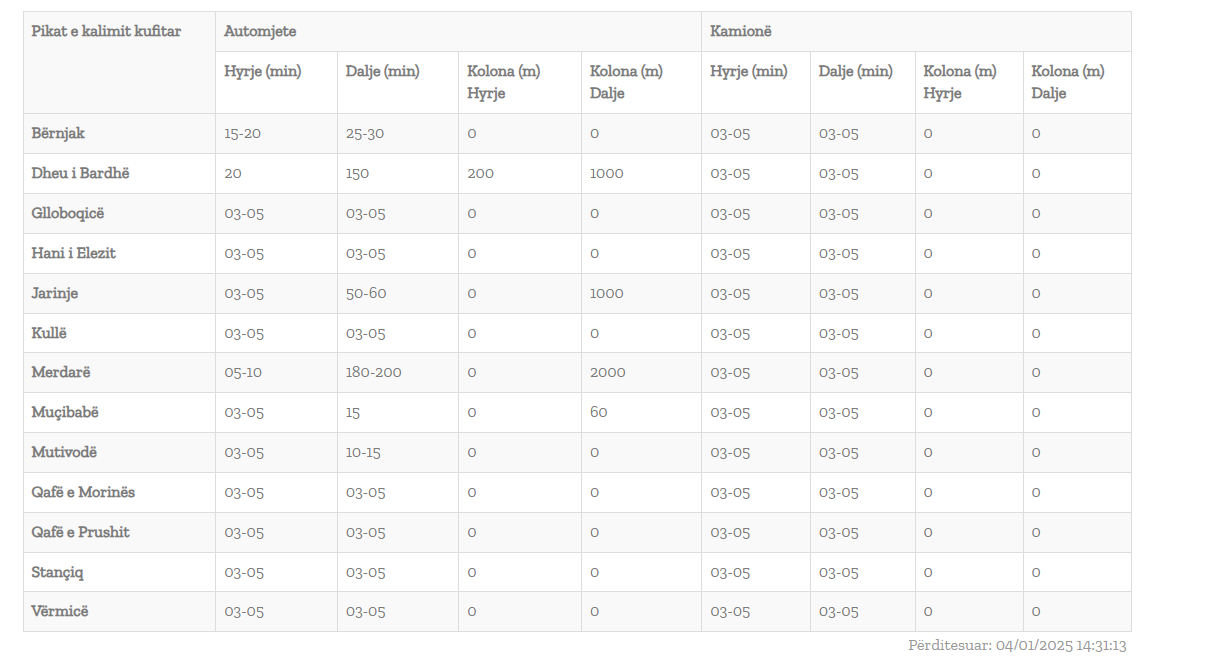Click the 50-60 exit time for Jarinje
Image resolution: width=1206 pixels, height=659 pixels.
pyautogui.click(x=366, y=293)
